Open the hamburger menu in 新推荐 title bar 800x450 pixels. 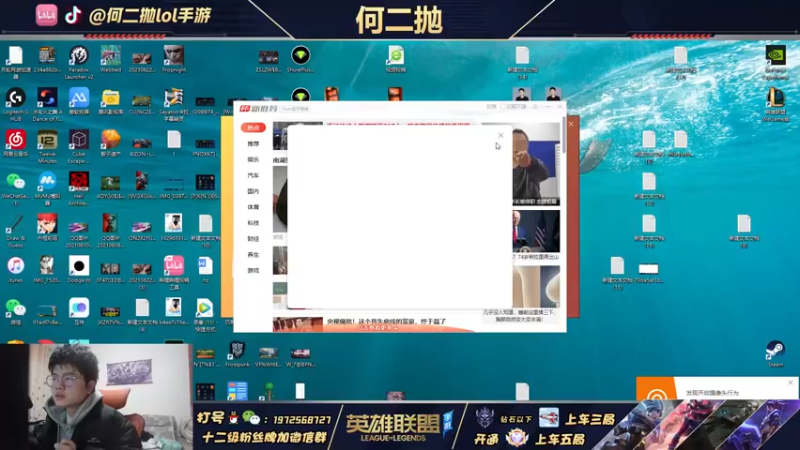pyautogui.click(x=535, y=107)
